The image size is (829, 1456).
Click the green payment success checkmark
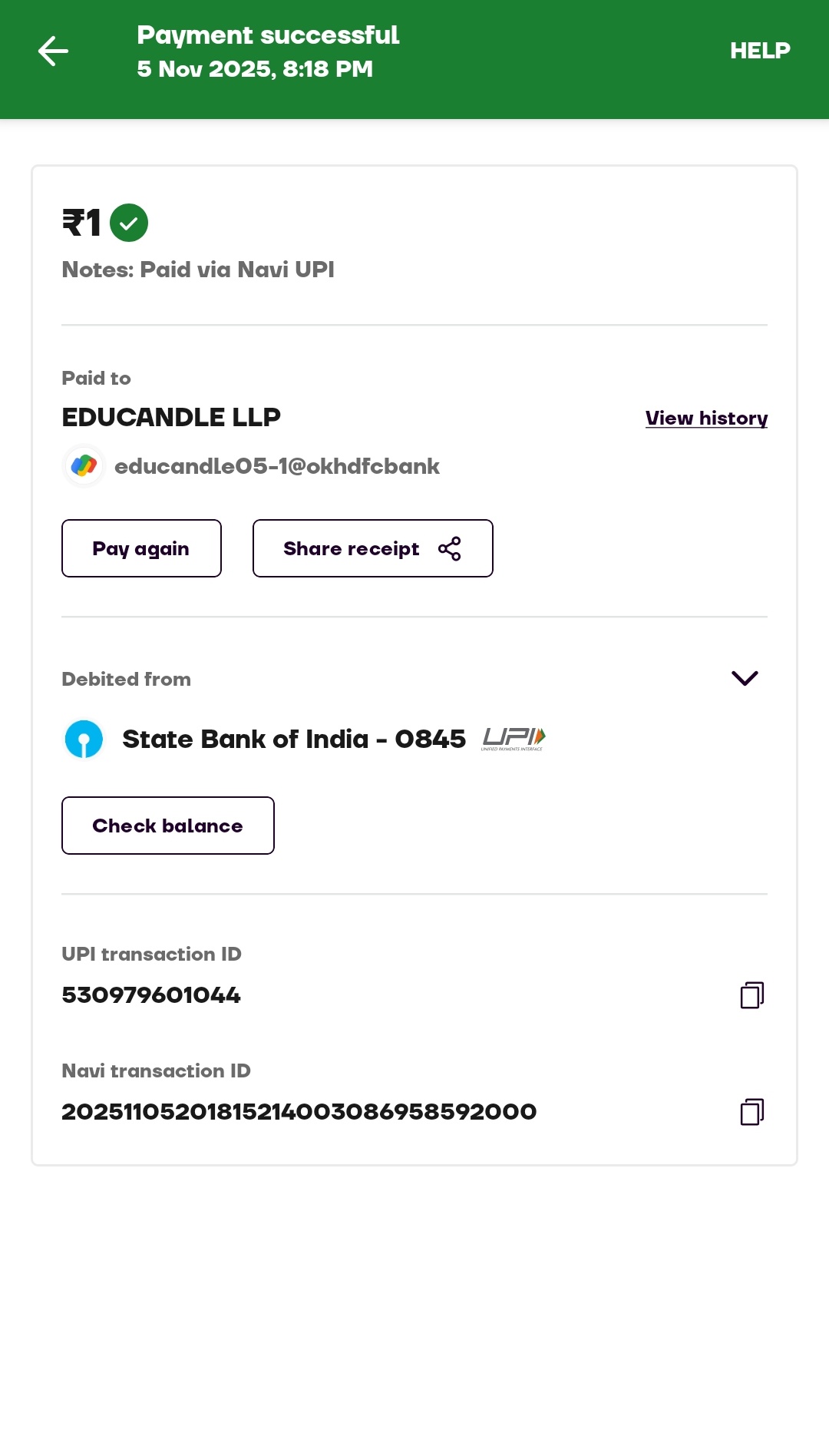pyautogui.click(x=129, y=223)
